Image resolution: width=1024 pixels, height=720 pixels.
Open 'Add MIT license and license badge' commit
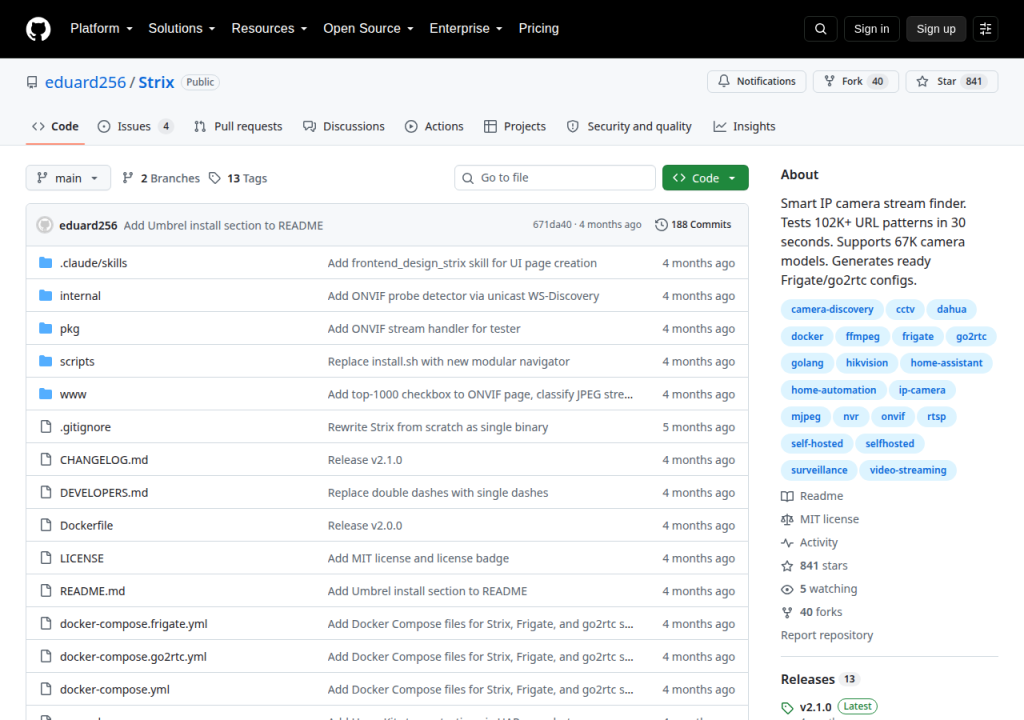[x=418, y=558]
